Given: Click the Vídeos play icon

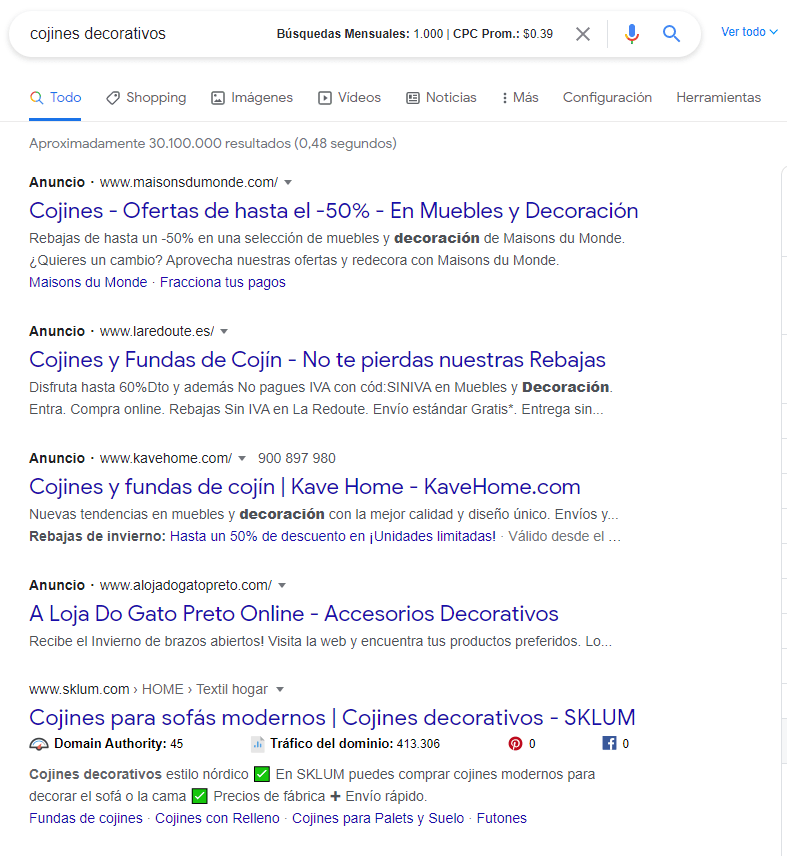Looking at the screenshot, I should (x=325, y=98).
